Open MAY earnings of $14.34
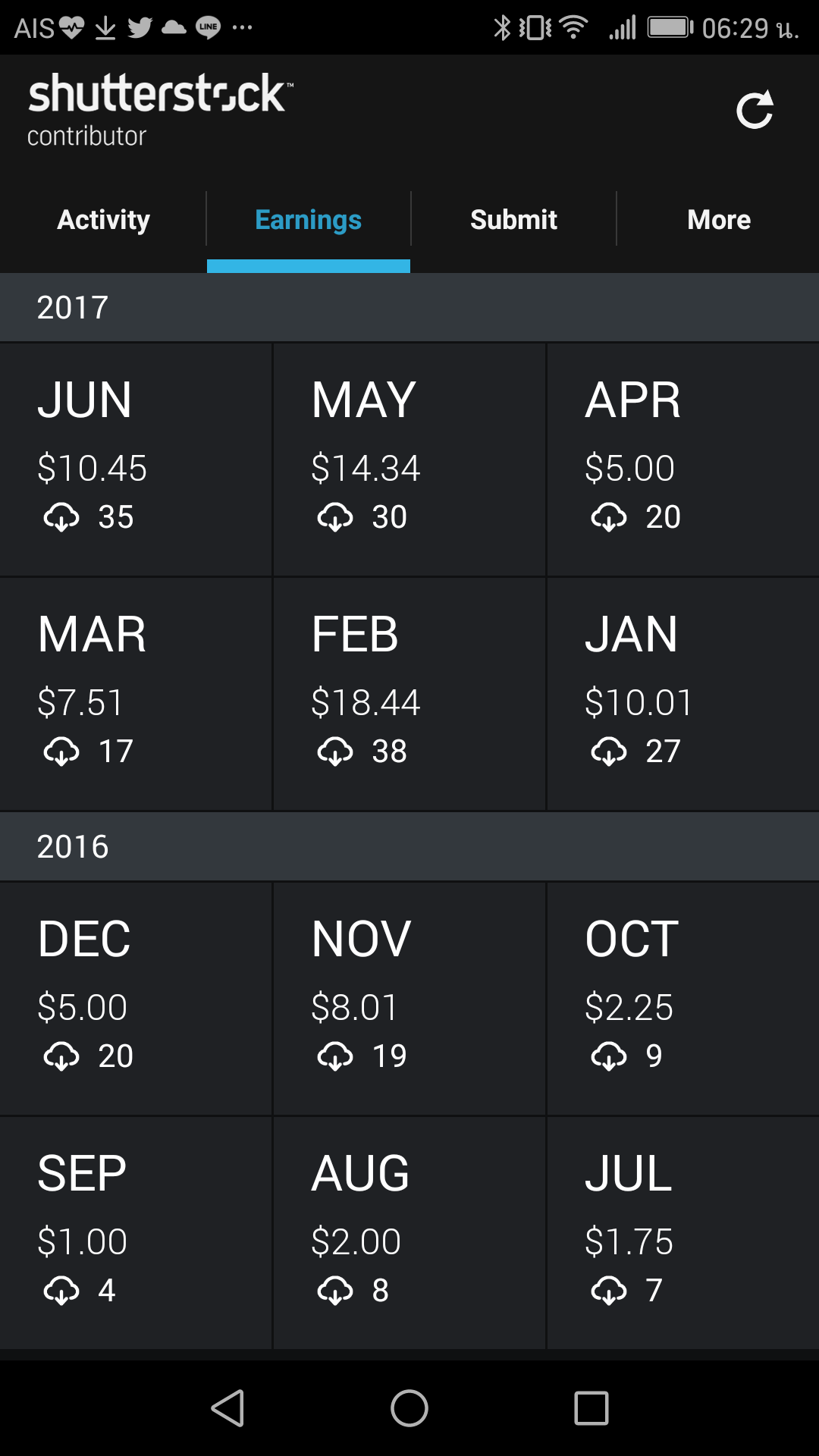Screen dimensions: 819x1456 click(x=409, y=459)
